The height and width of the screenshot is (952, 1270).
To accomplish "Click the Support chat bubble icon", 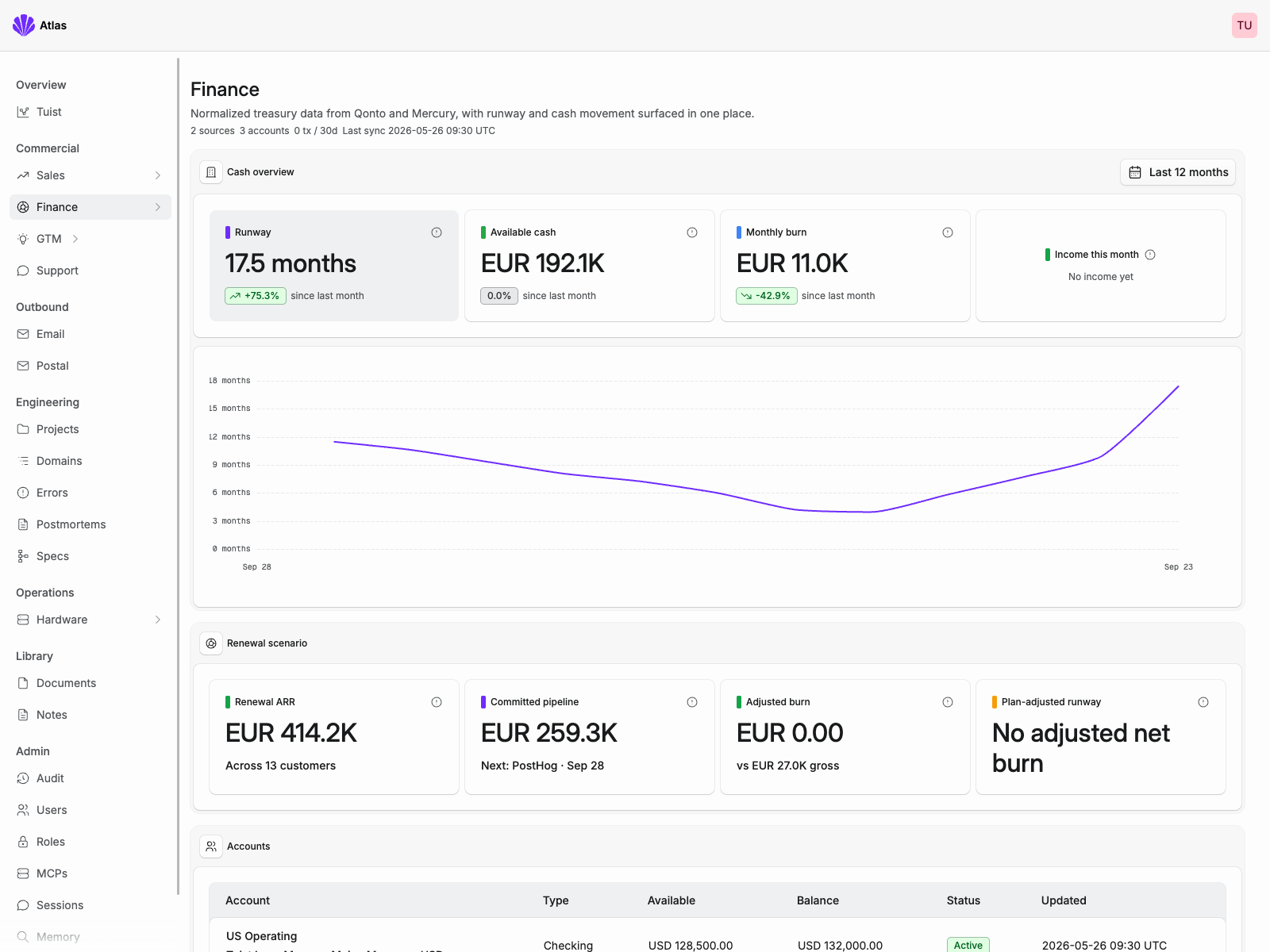I will (23, 271).
